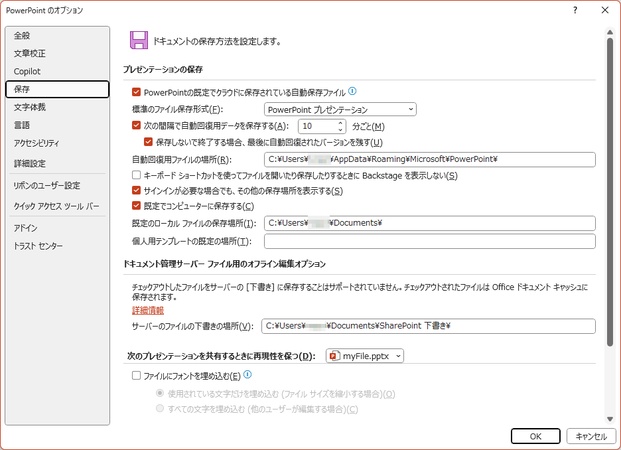Click the OK button
The height and width of the screenshot is (450, 621).
(x=535, y=436)
